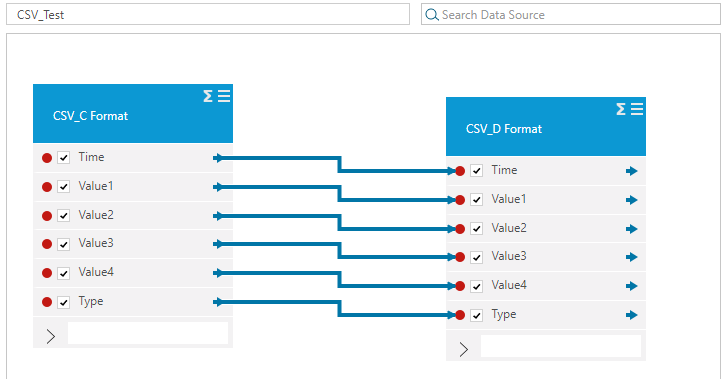This screenshot has height=379, width=725.
Task: Toggle the Value2 checkbox in CSV_D Format
Action: (476, 228)
